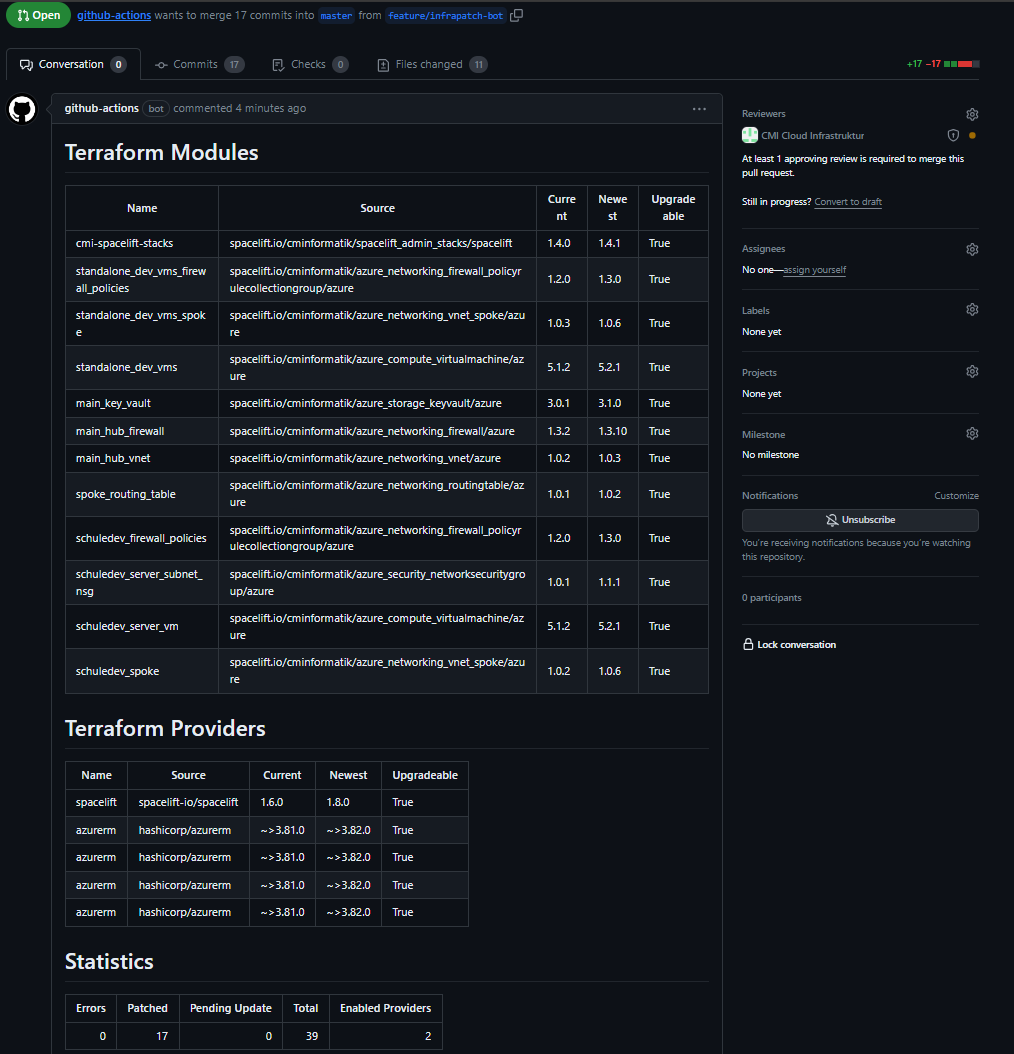Image resolution: width=1014 pixels, height=1054 pixels.
Task: Click the Terraform Providers heading
Action: [165, 729]
